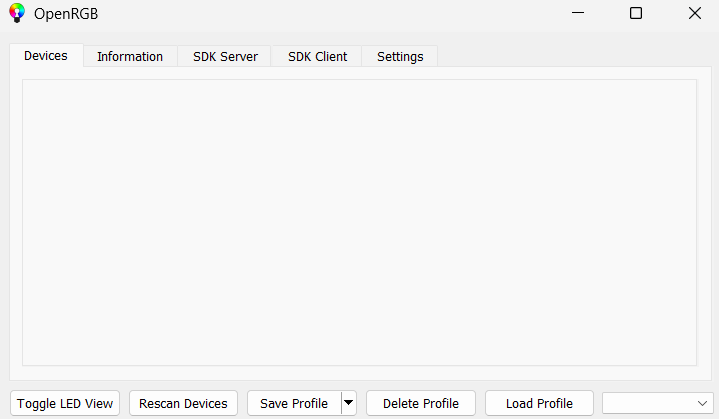
Task: Click the Save Profile button
Action: [293, 403]
